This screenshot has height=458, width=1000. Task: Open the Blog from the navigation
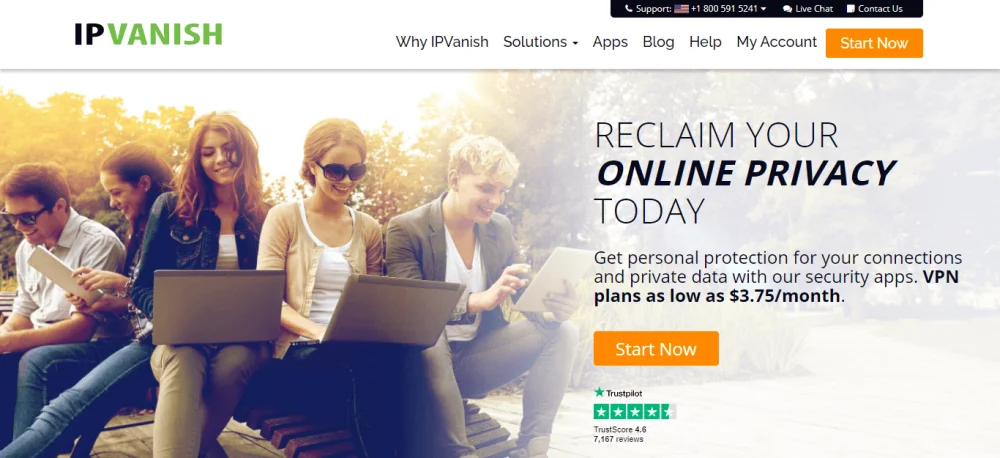(x=658, y=42)
